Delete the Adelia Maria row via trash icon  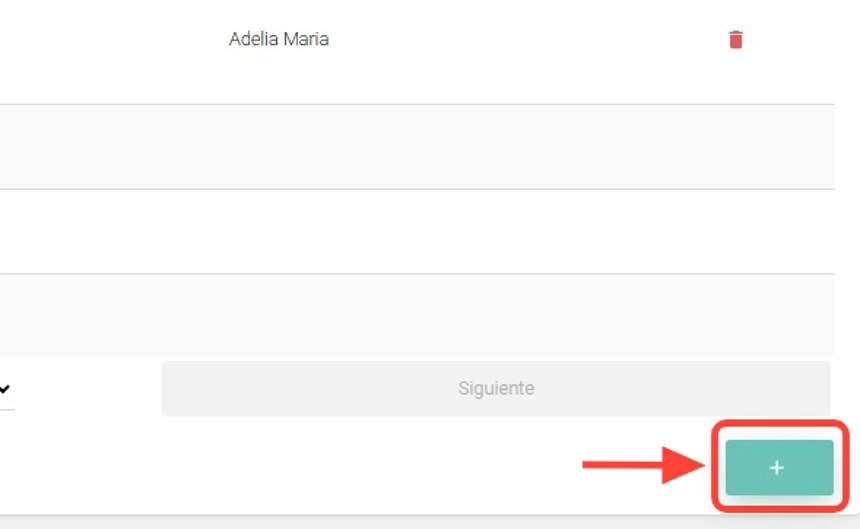[x=736, y=40]
